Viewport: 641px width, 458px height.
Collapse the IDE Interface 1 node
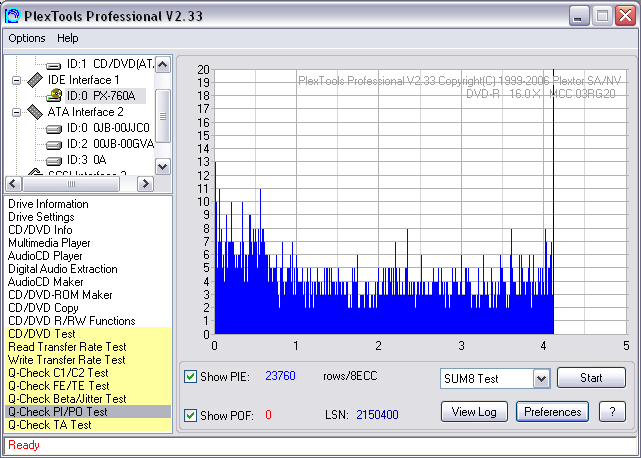[16, 80]
